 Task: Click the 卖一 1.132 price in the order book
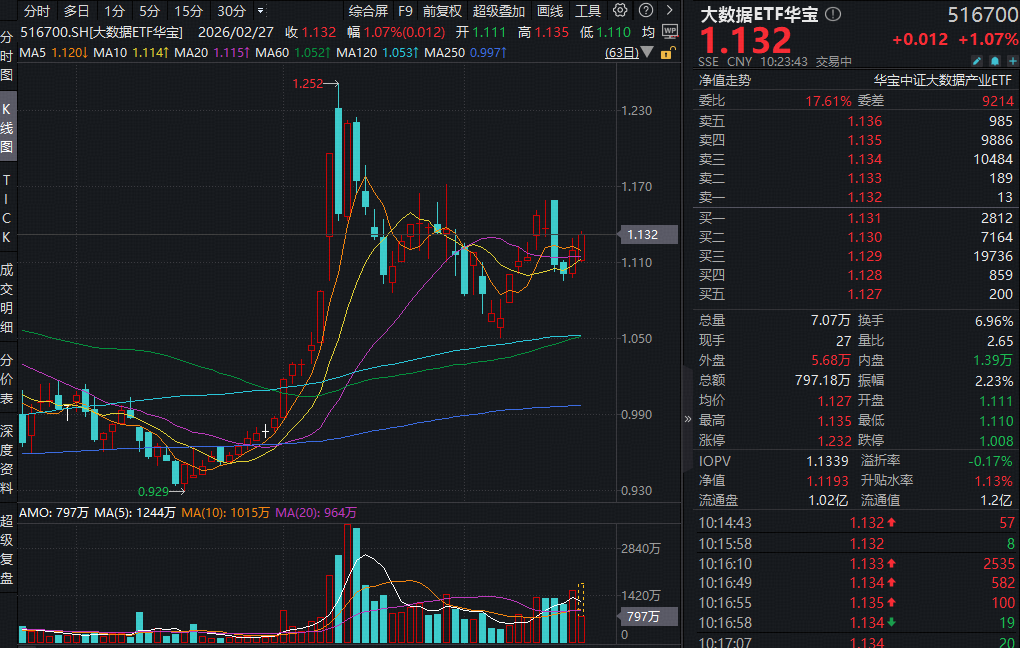866,197
